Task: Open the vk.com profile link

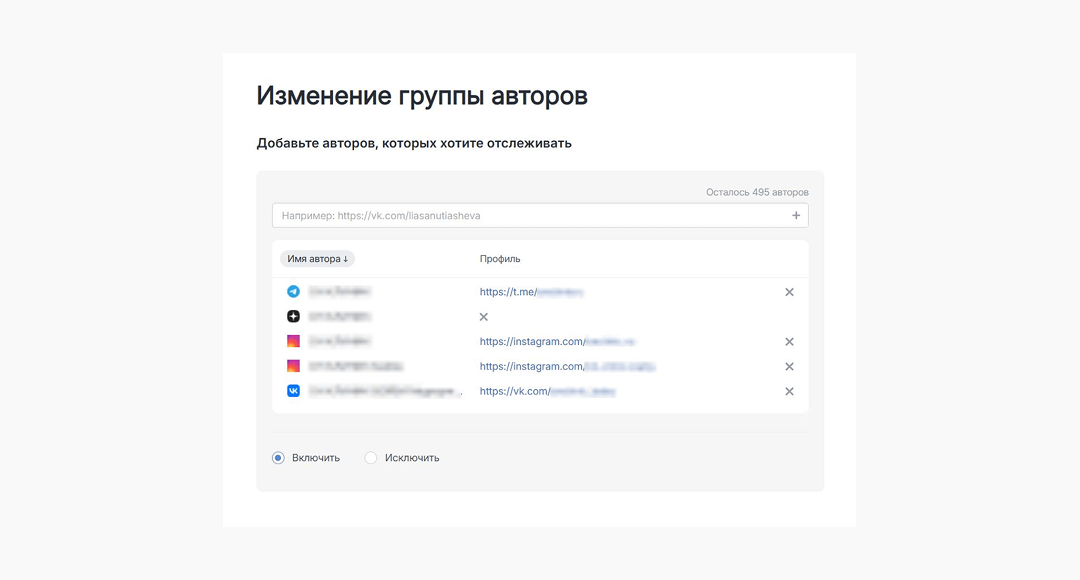Action: (547, 392)
